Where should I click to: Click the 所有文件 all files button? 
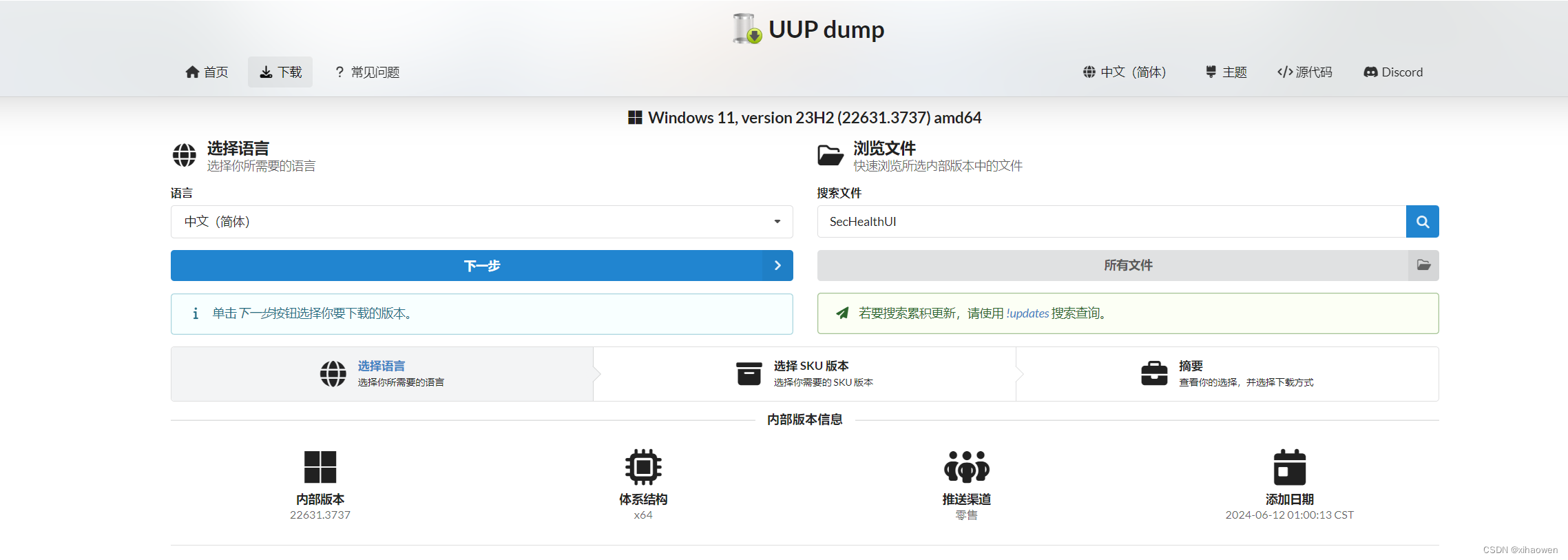click(1128, 265)
